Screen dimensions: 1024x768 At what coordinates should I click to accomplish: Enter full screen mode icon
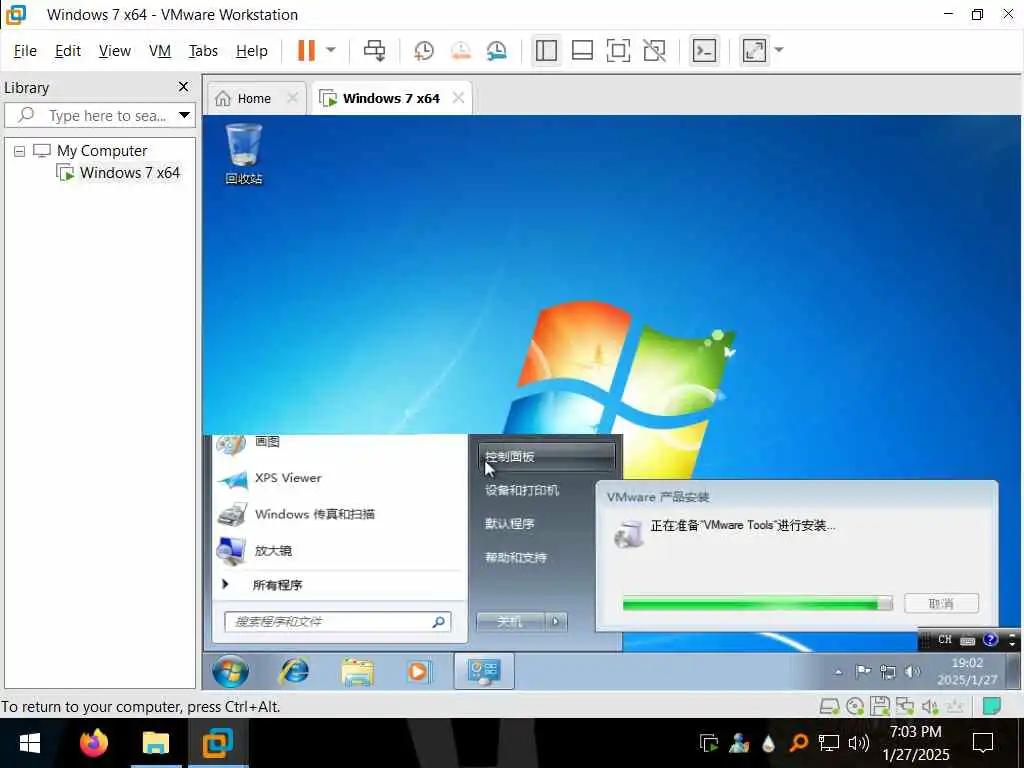[x=618, y=50]
